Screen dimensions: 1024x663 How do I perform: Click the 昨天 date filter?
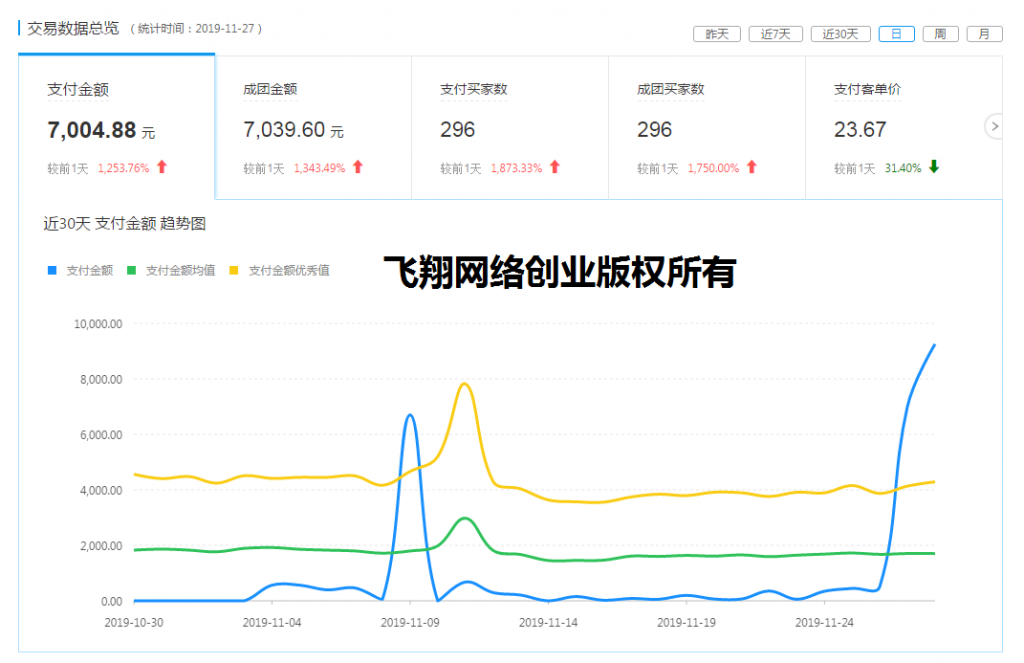tap(716, 33)
